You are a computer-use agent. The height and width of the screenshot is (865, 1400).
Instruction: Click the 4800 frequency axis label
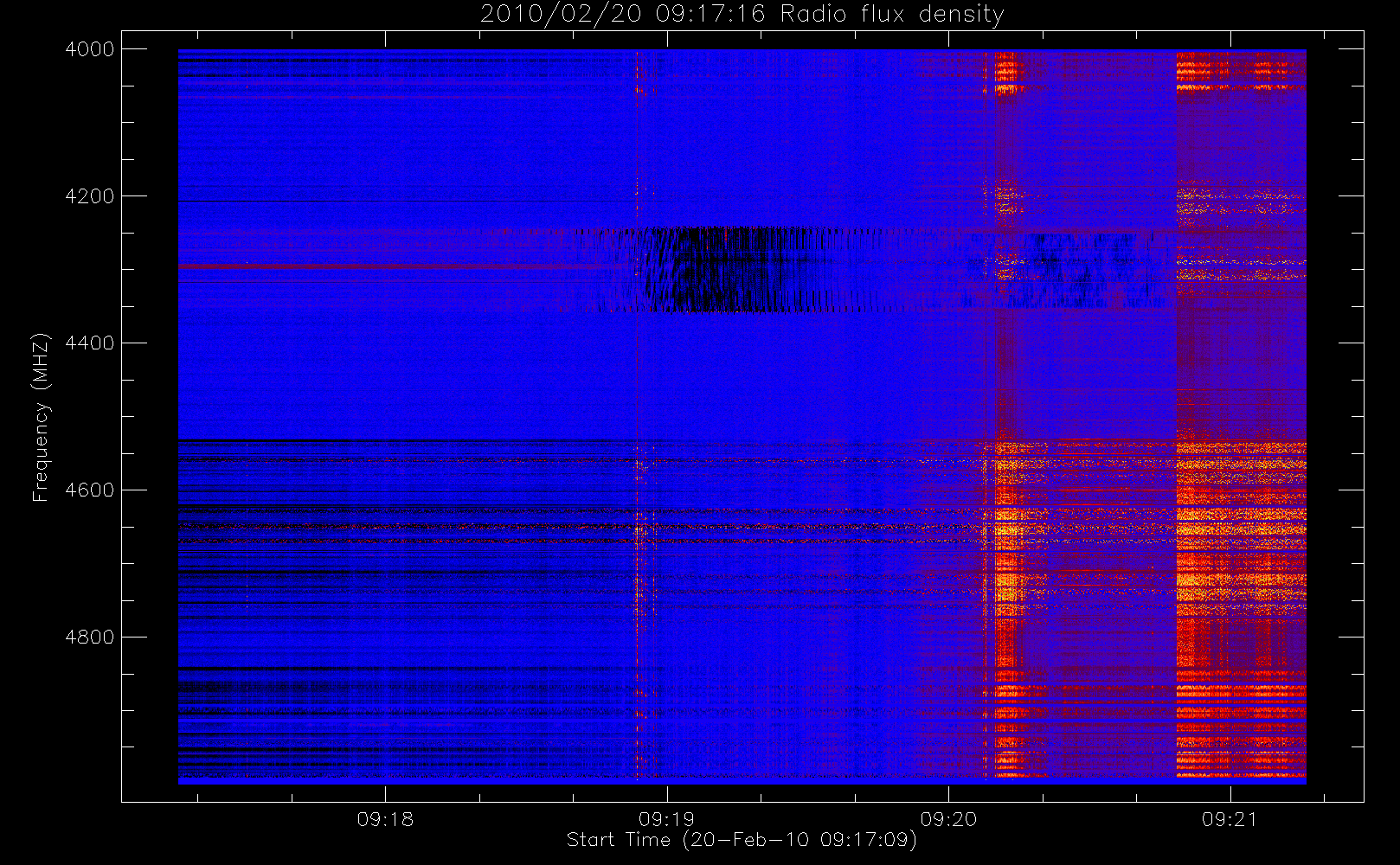tap(90, 638)
